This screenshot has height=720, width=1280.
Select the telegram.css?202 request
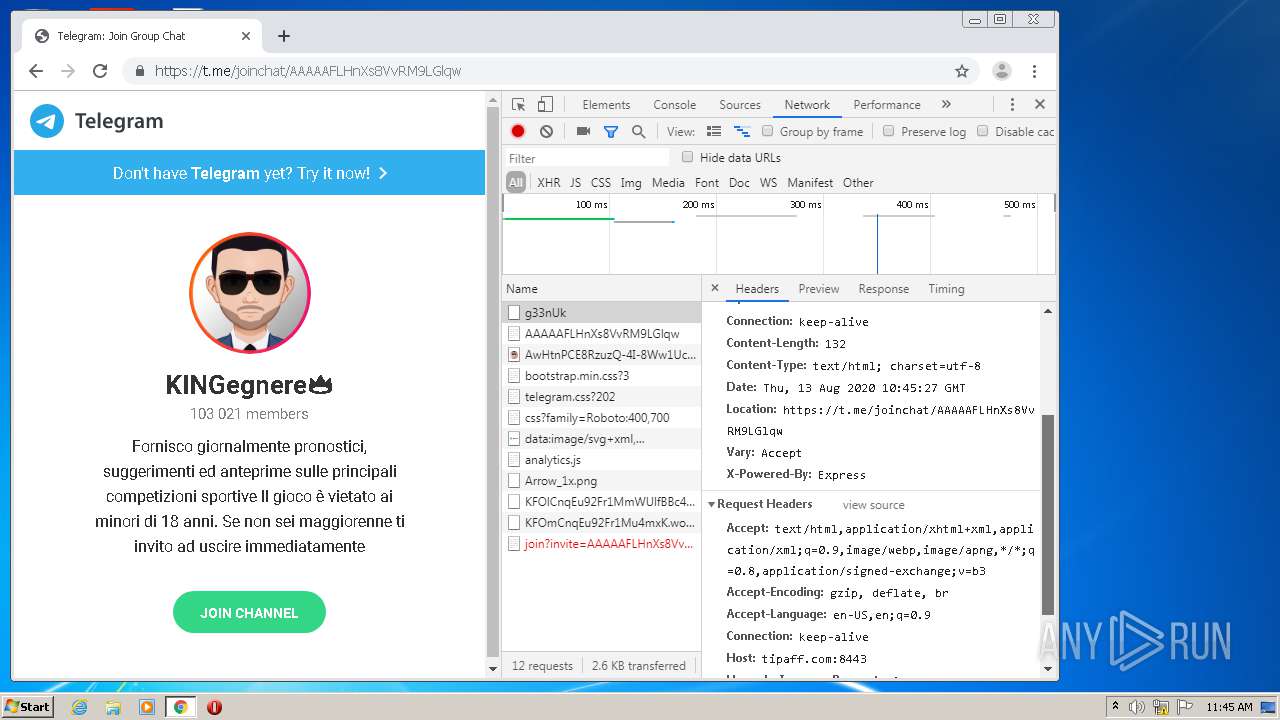602,397
